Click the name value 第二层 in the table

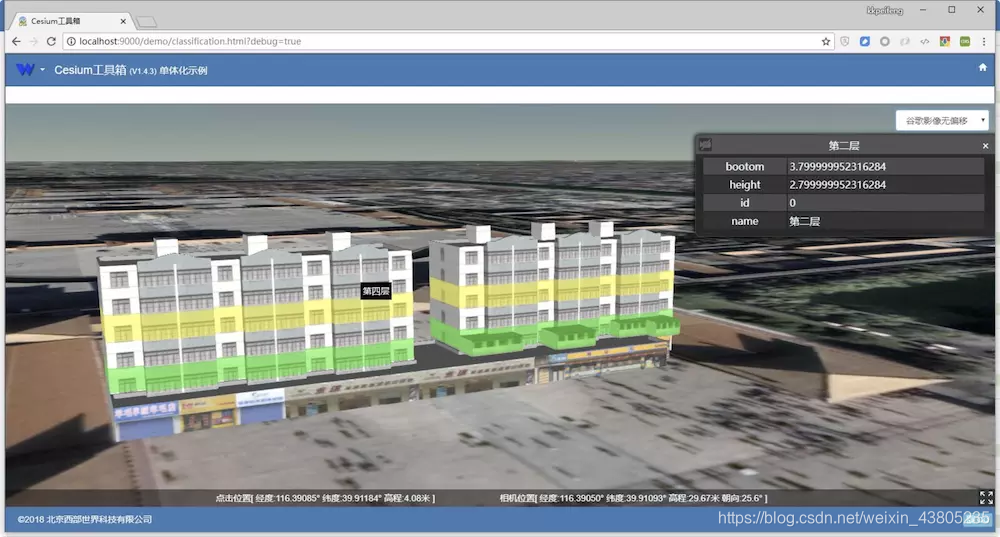coord(805,221)
